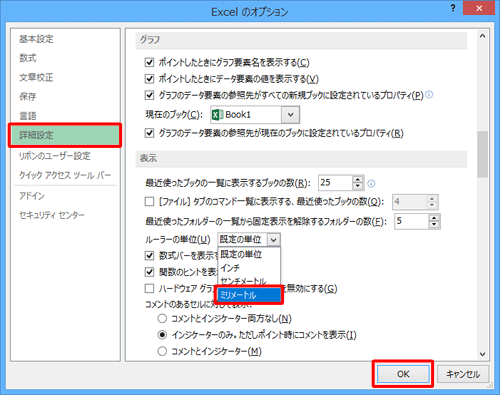
Task: Choose センチメートル from ruler unit list
Action: pos(249,281)
